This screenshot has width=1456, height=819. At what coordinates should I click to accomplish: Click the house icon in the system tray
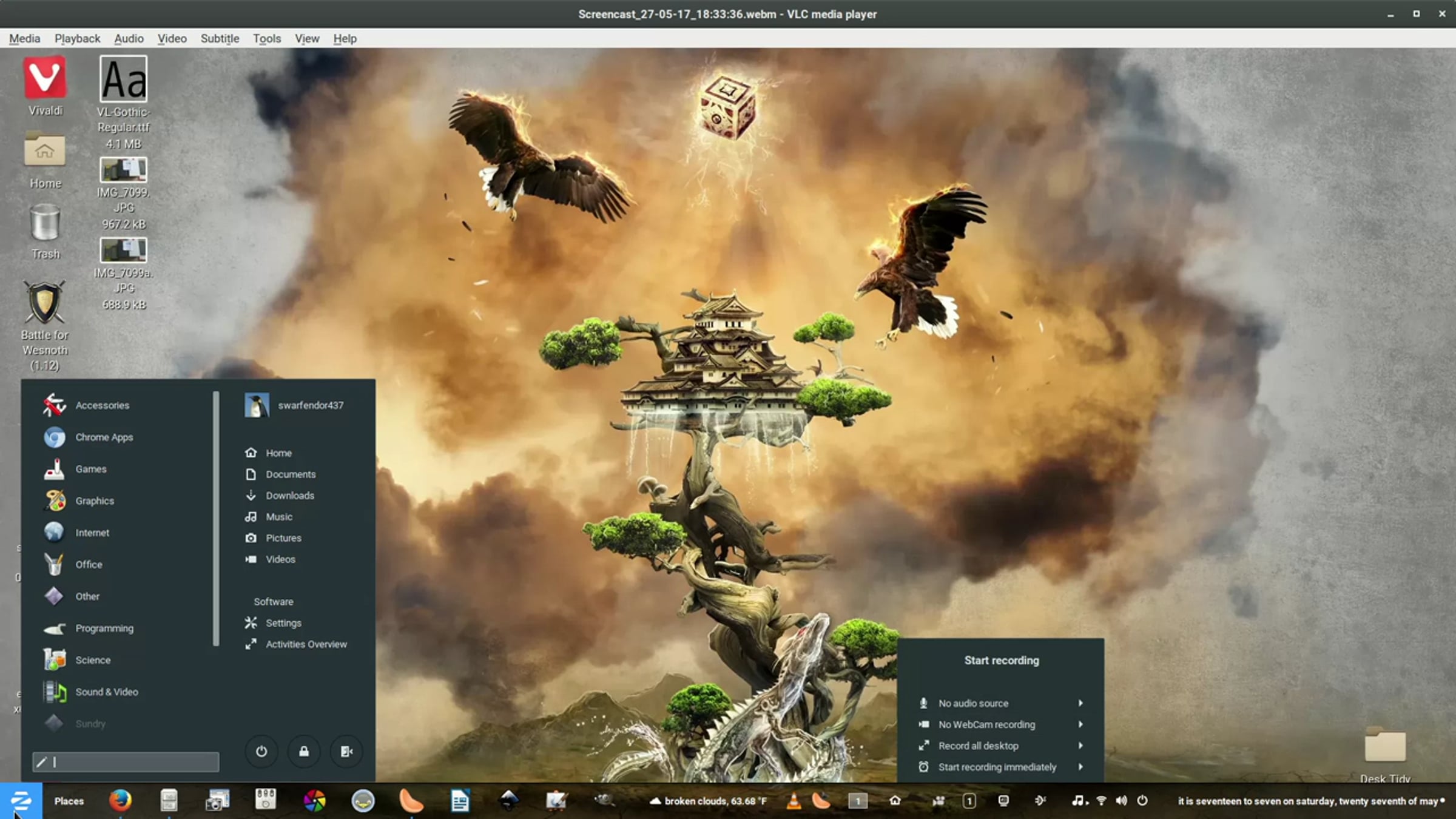point(895,801)
